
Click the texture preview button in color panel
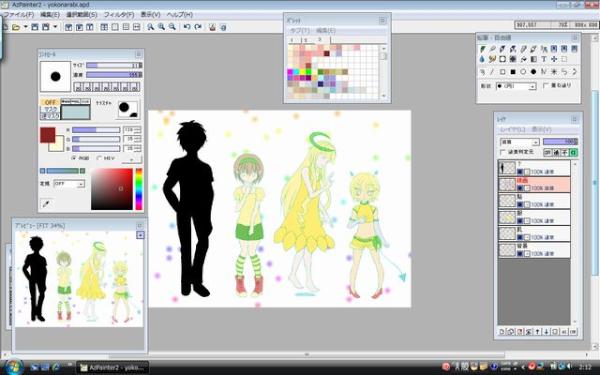128,110
